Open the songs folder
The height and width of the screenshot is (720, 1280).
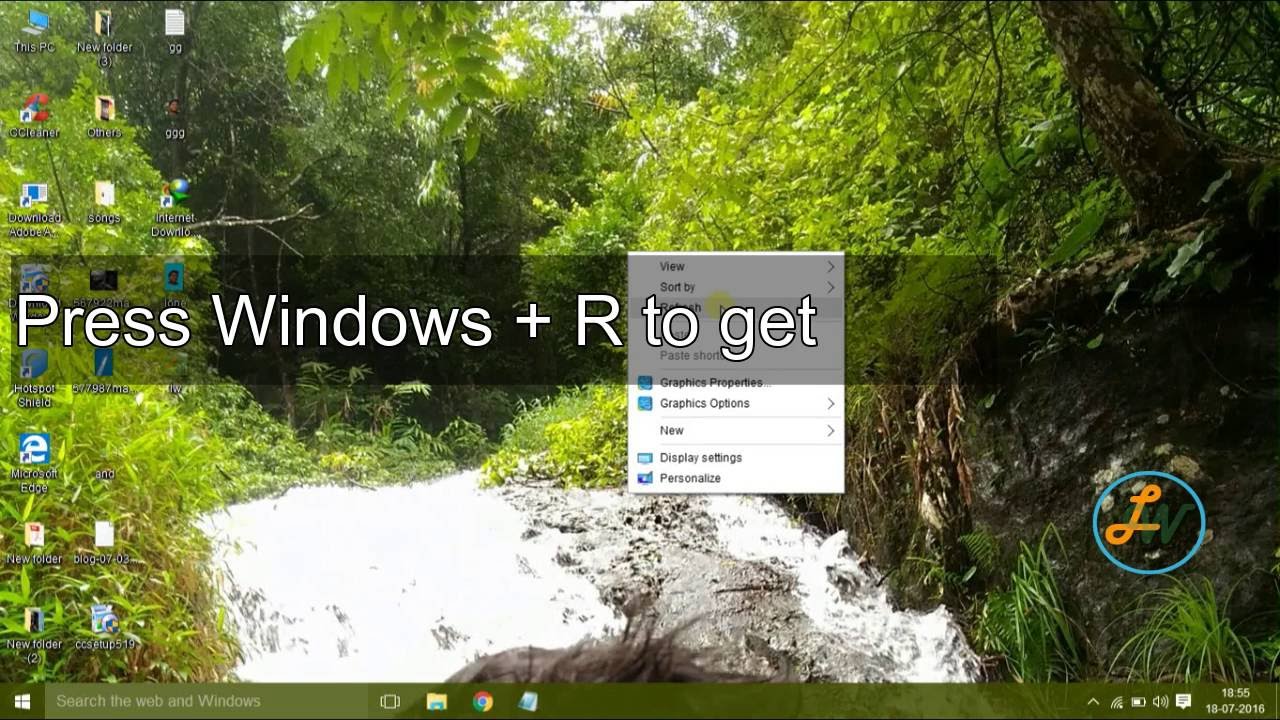coord(104,202)
